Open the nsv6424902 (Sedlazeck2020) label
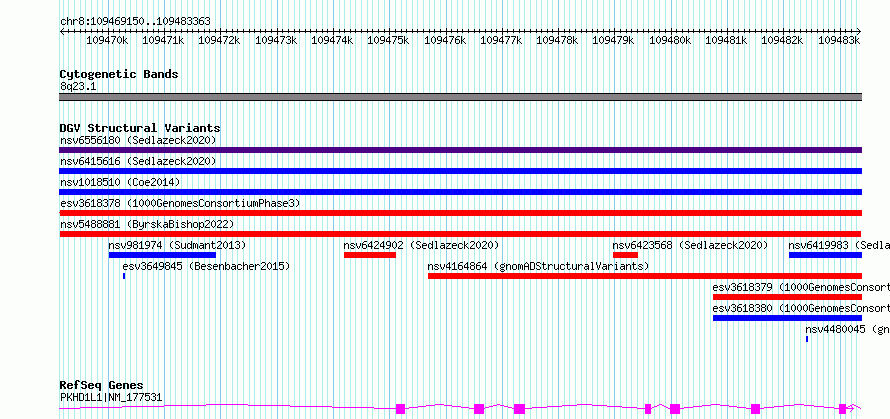Viewport: 890px width, 419px height. [x=421, y=245]
